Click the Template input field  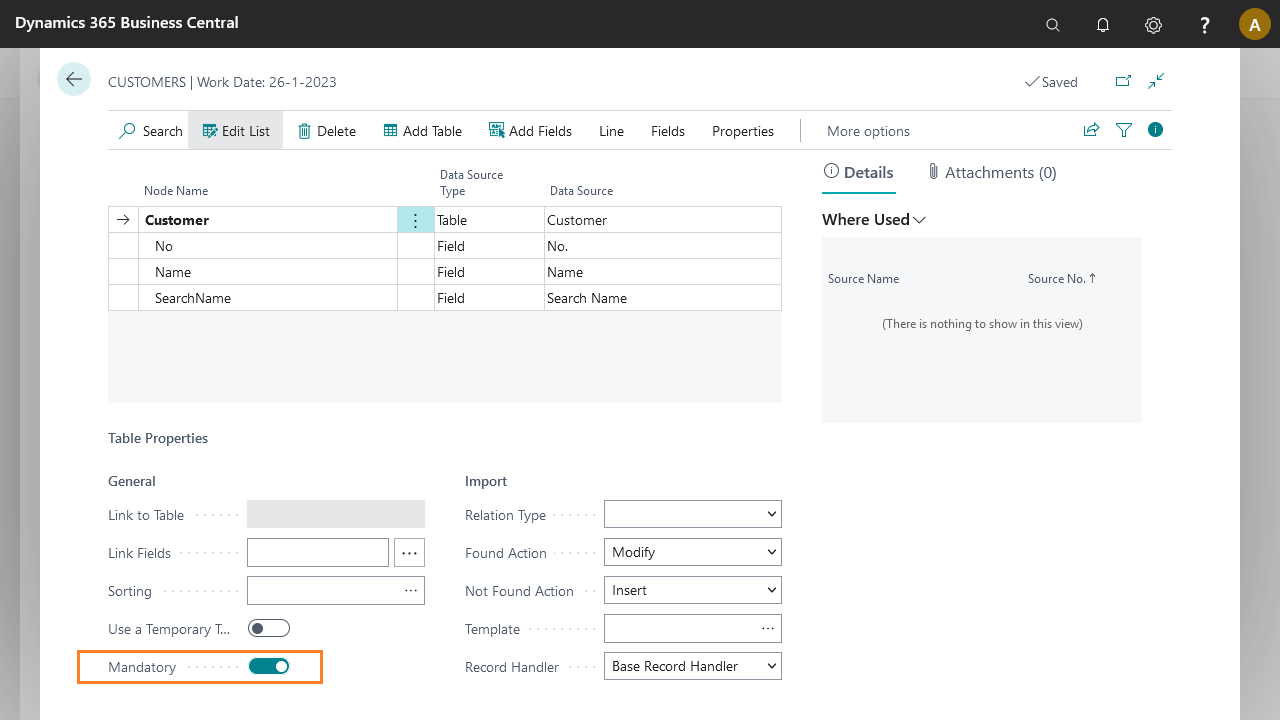[693, 629]
